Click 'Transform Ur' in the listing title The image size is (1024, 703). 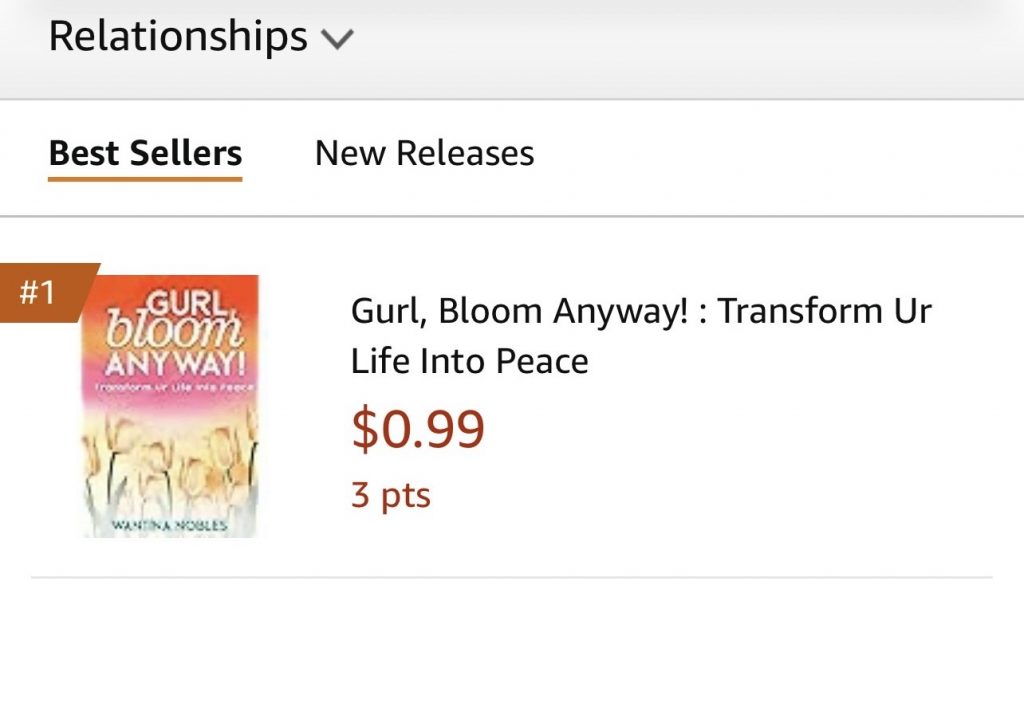coord(825,311)
